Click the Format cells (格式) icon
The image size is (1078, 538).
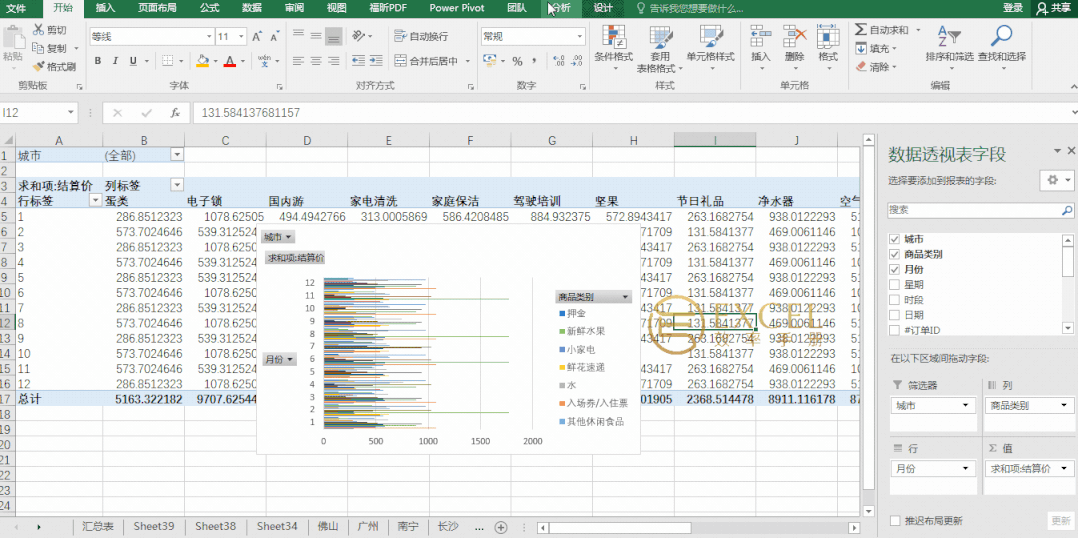coord(828,35)
